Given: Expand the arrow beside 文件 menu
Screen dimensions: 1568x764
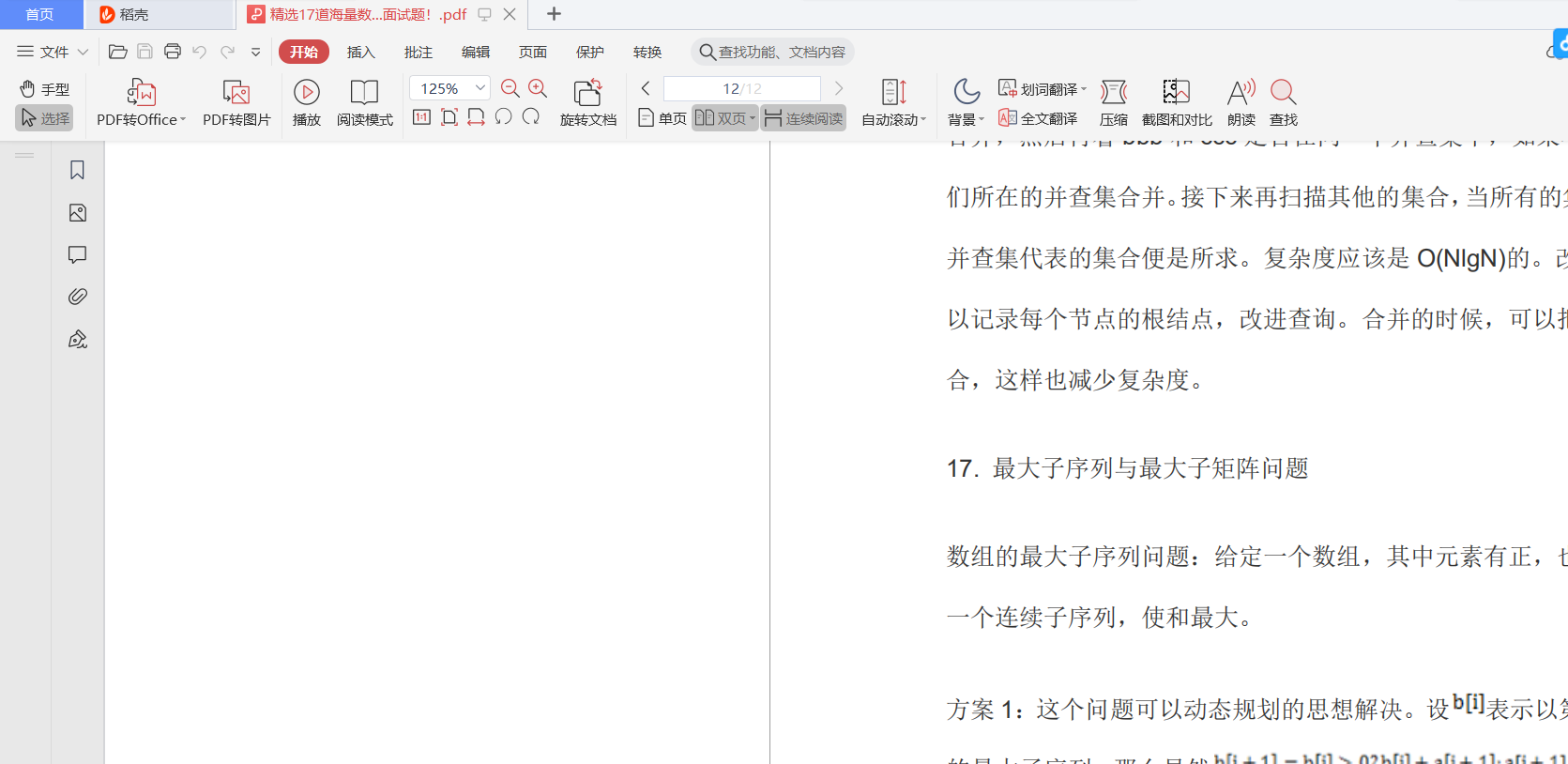Looking at the screenshot, I should pyautogui.click(x=83, y=52).
